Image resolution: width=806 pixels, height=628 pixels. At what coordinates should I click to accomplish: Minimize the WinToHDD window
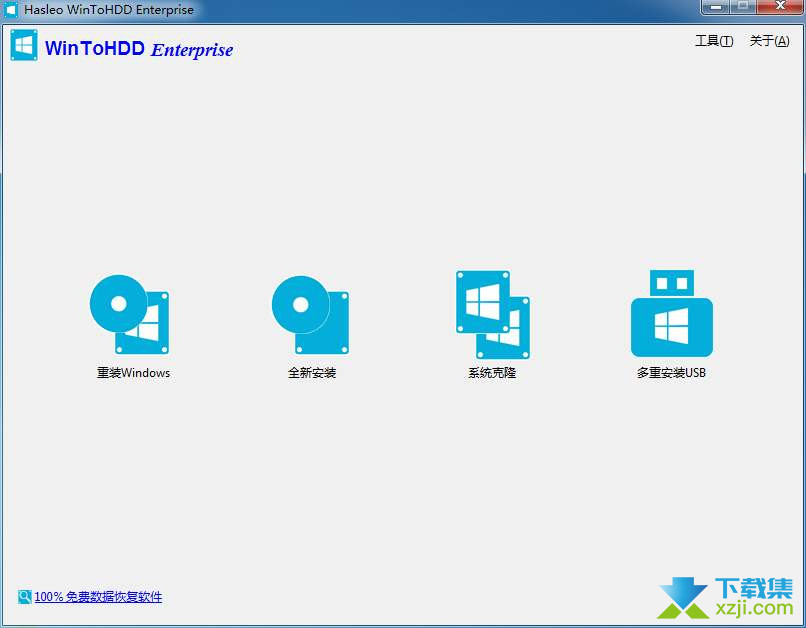[x=715, y=6]
